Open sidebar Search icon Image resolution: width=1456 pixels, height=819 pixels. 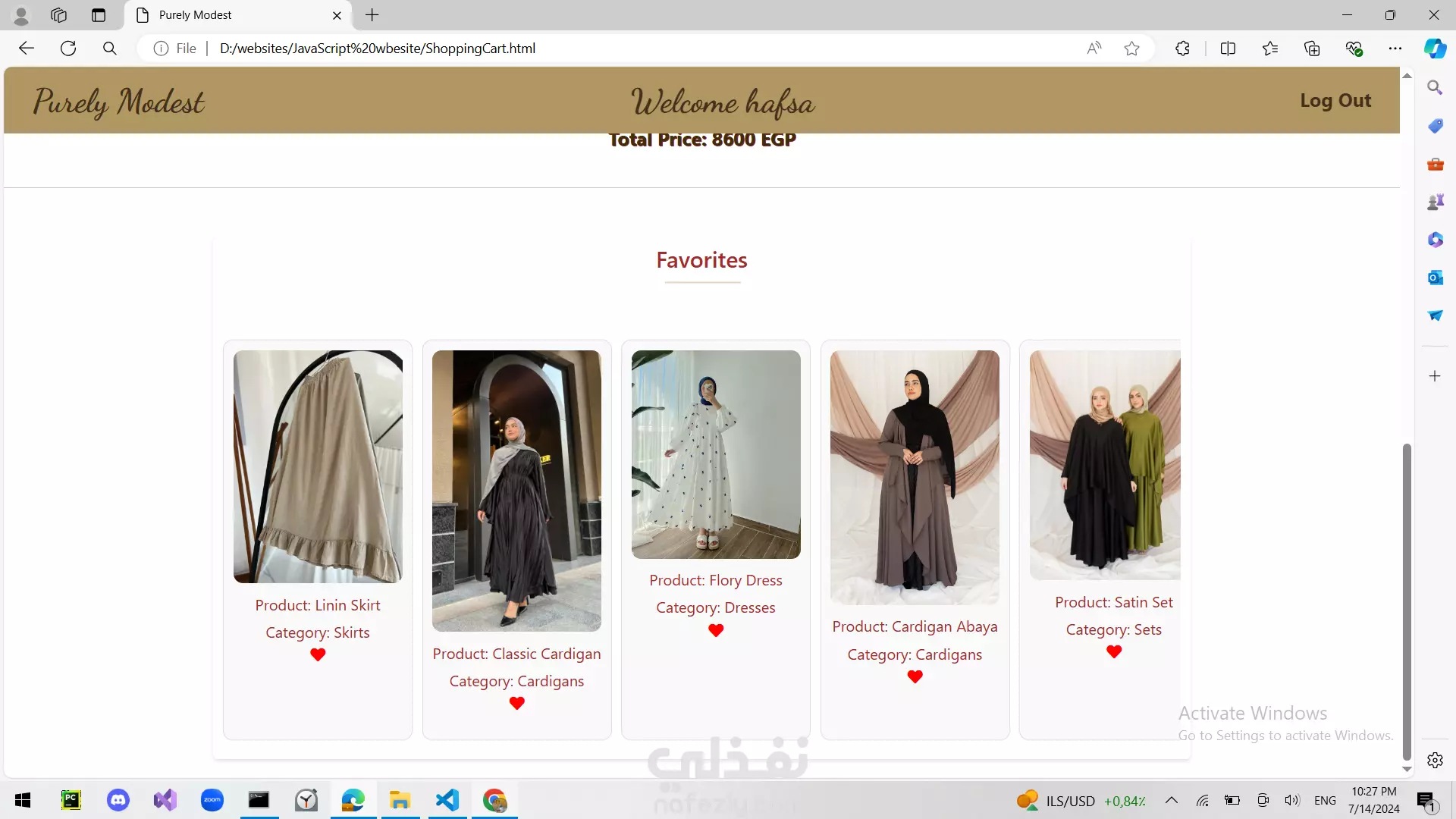coord(1435,88)
